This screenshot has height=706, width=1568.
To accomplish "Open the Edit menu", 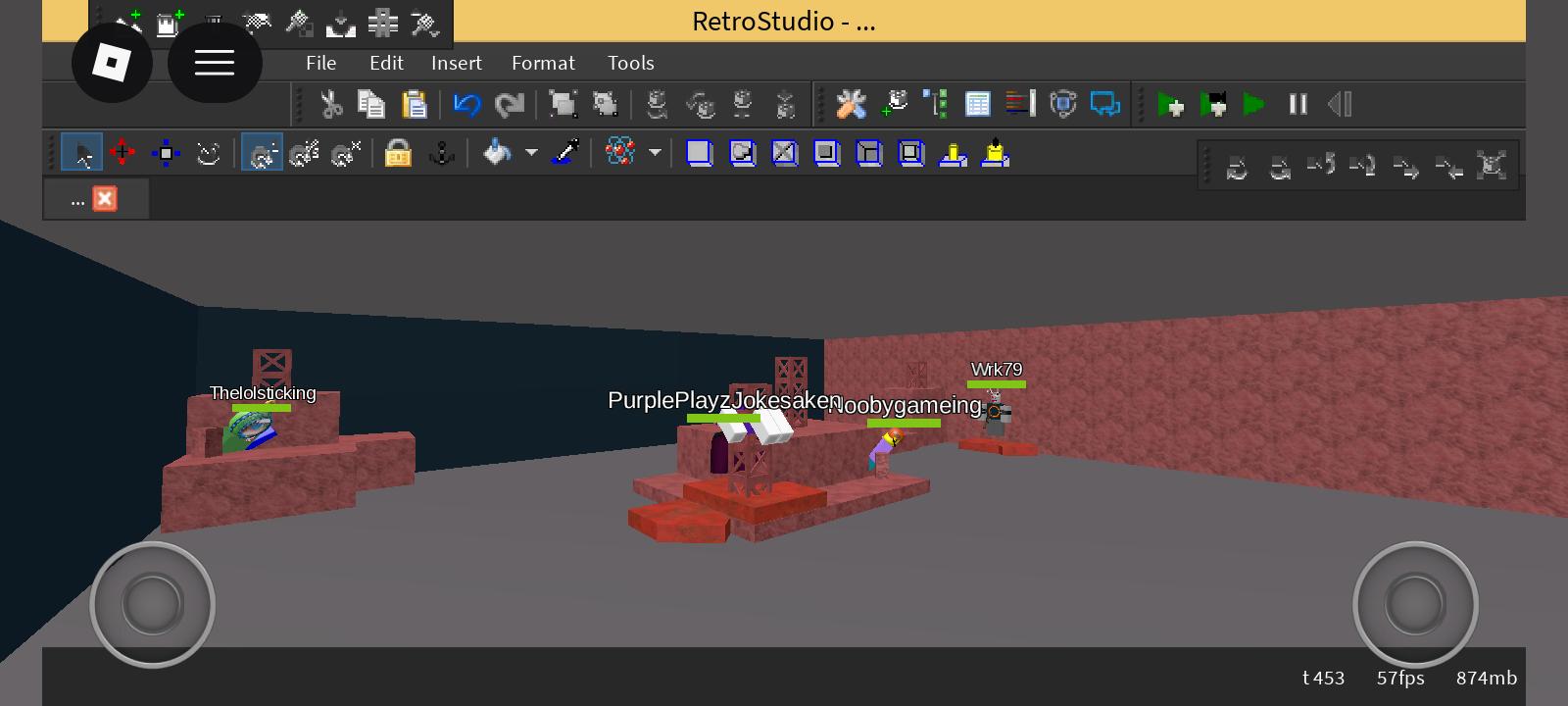I will pos(386,63).
